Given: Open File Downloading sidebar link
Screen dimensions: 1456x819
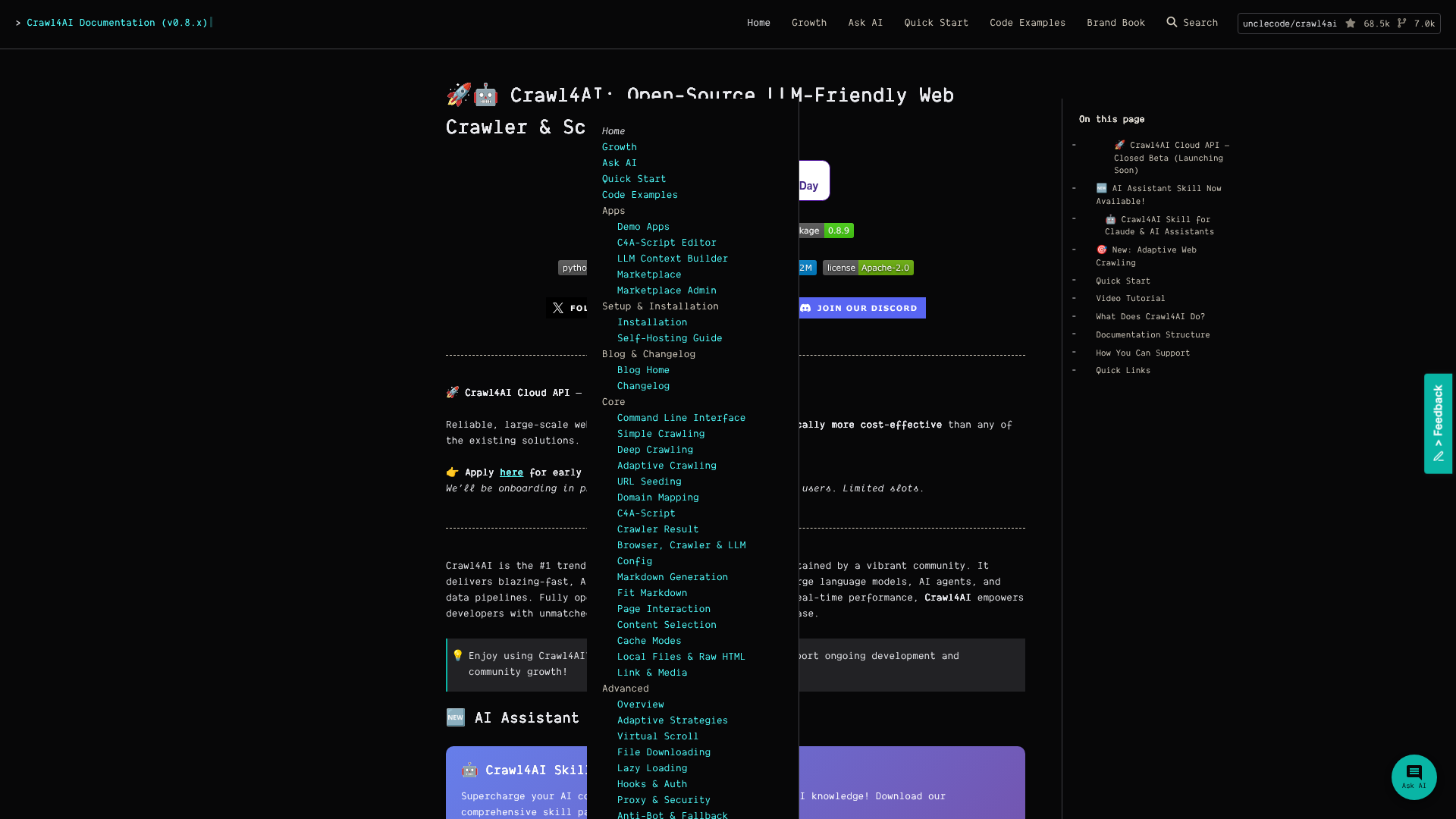Looking at the screenshot, I should click(664, 752).
